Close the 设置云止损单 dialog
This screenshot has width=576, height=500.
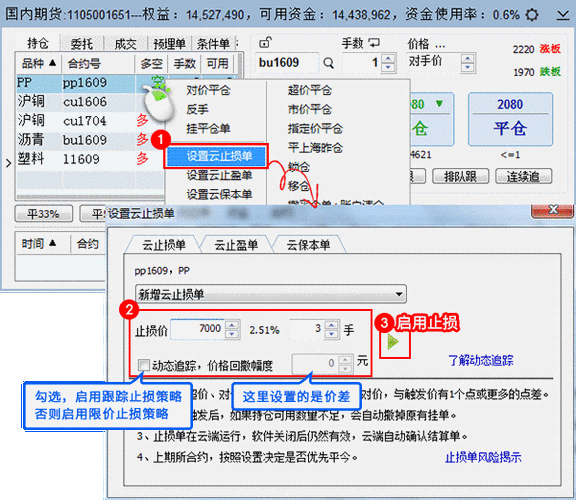click(552, 210)
